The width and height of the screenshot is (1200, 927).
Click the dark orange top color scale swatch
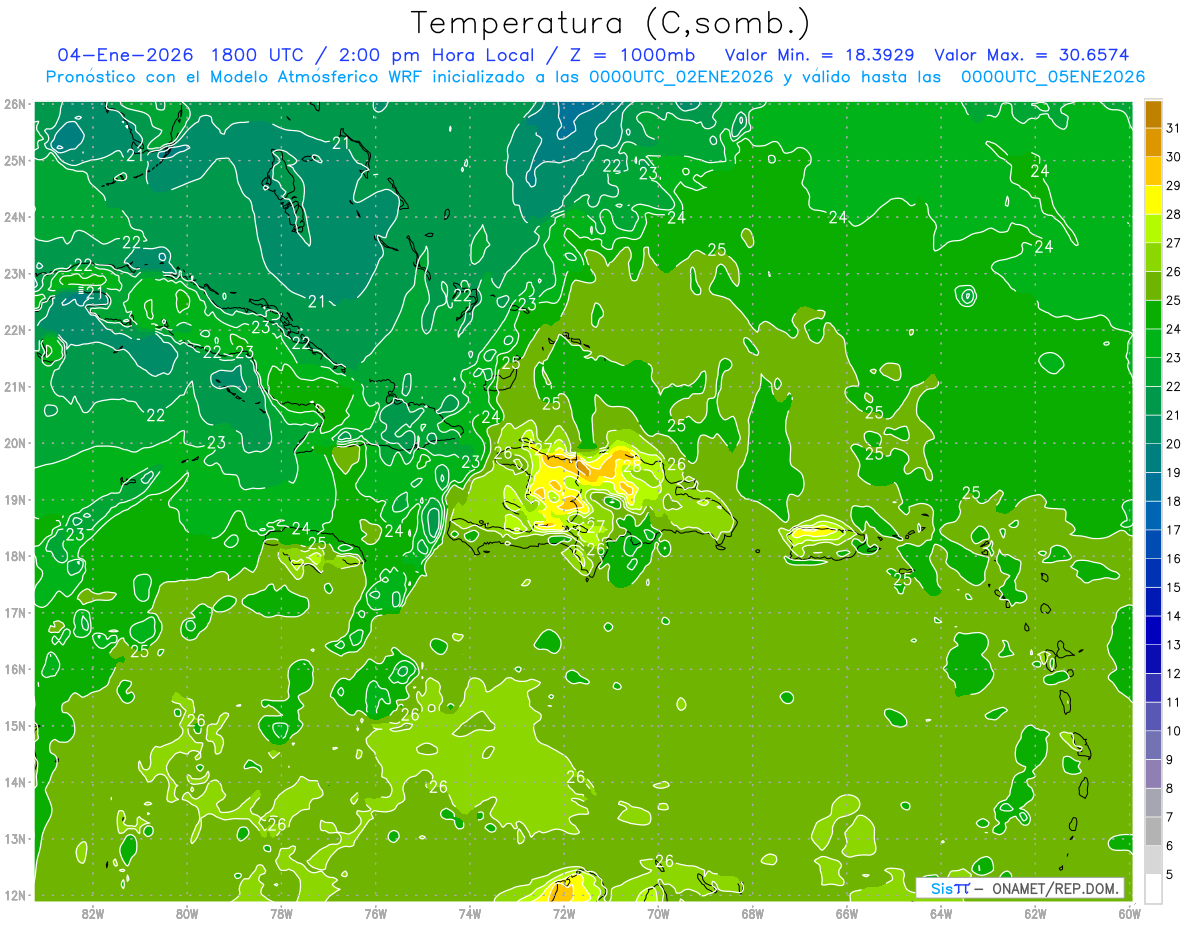pyautogui.click(x=1153, y=114)
